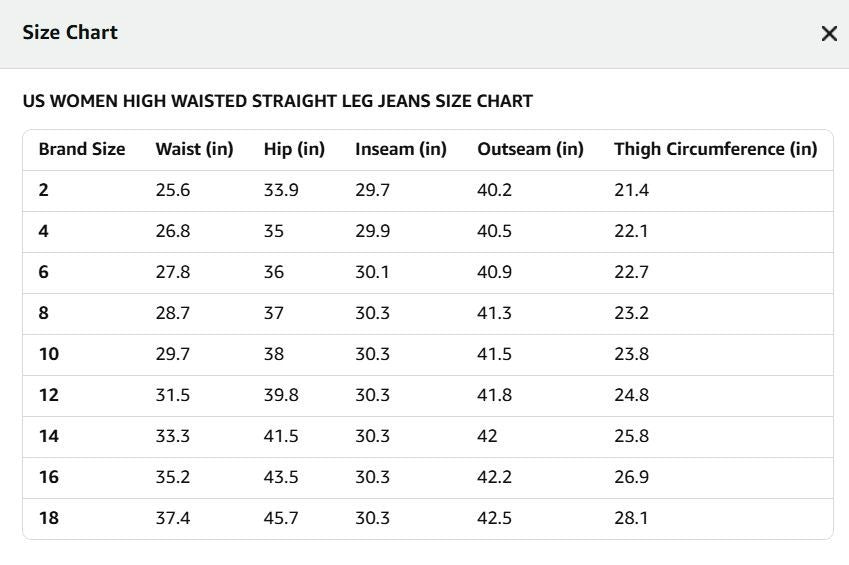849x565 pixels.
Task: Select brand size 10 row label
Action: [49, 354]
